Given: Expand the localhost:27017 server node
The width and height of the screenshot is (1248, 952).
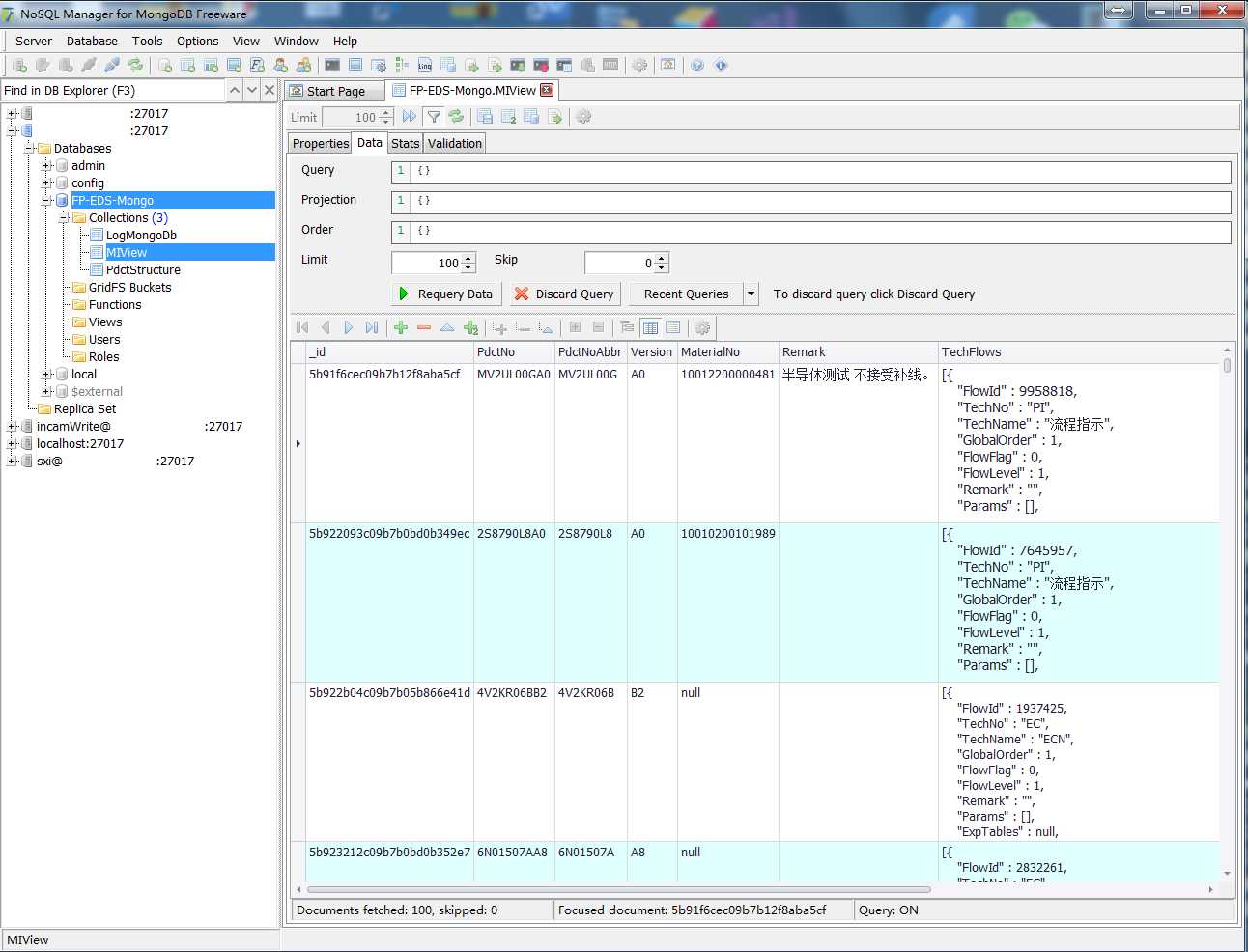Looking at the screenshot, I should (13, 443).
